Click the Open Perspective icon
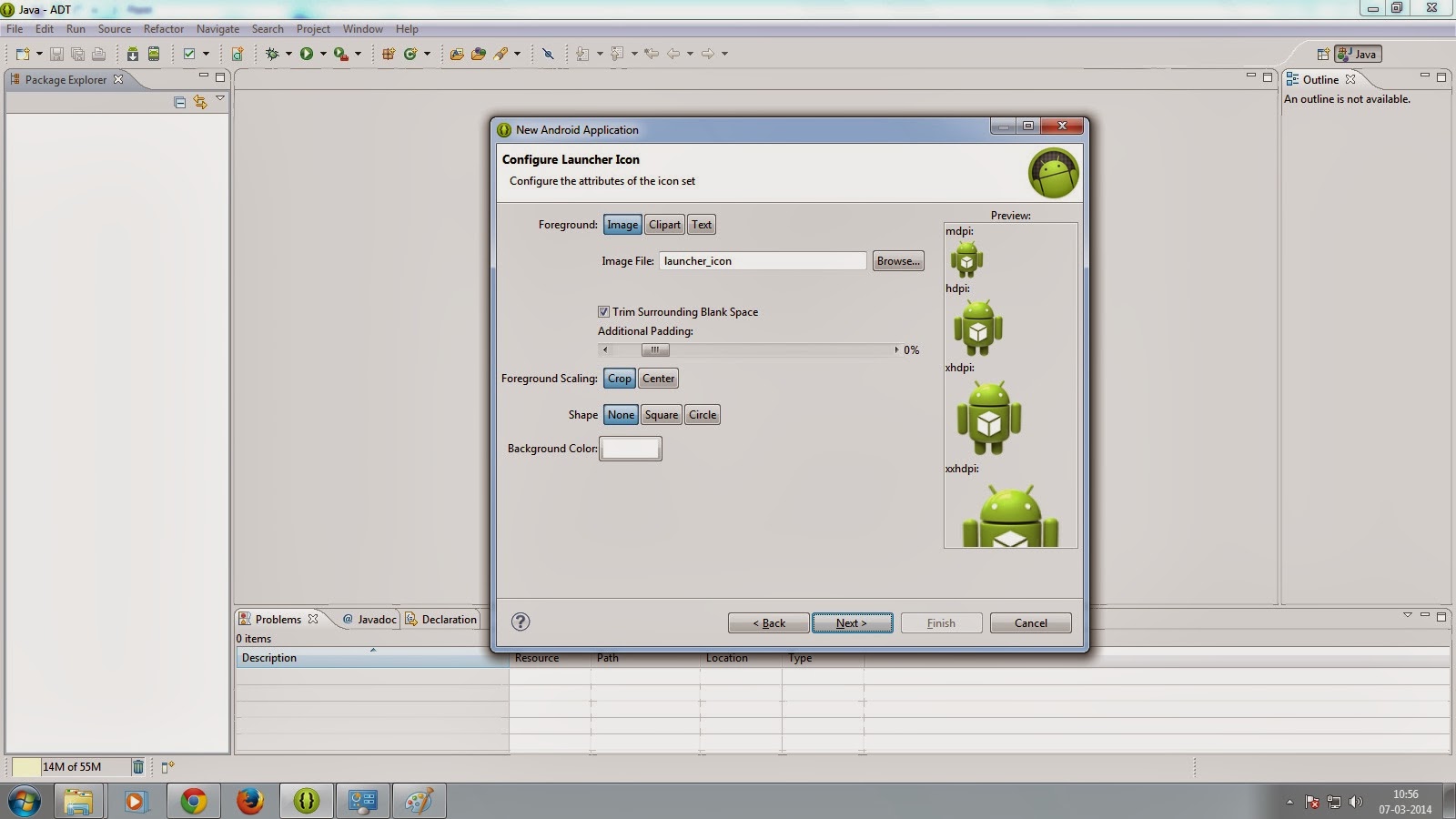This screenshot has width=1456, height=819. pos(1323,54)
